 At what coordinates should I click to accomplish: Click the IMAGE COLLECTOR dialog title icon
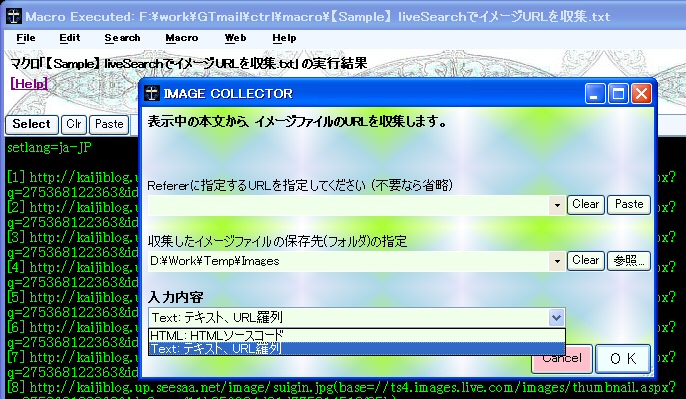pyautogui.click(x=152, y=93)
